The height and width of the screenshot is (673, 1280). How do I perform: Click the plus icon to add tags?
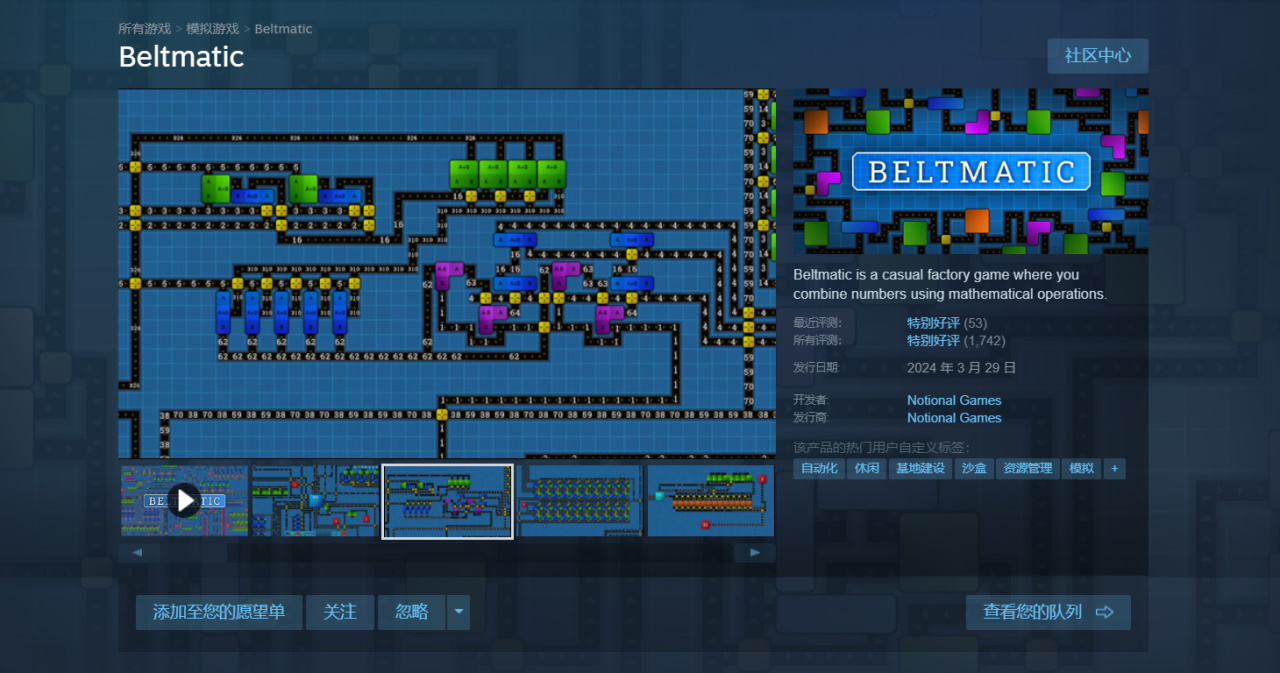click(x=1114, y=468)
